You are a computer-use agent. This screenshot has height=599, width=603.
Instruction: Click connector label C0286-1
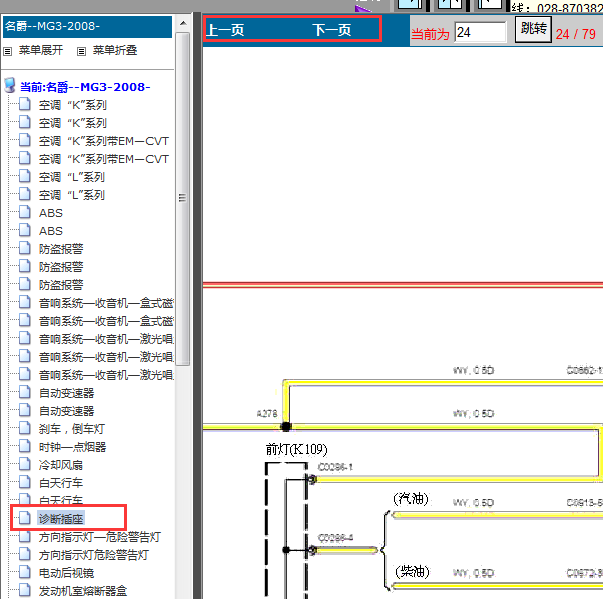(335, 467)
